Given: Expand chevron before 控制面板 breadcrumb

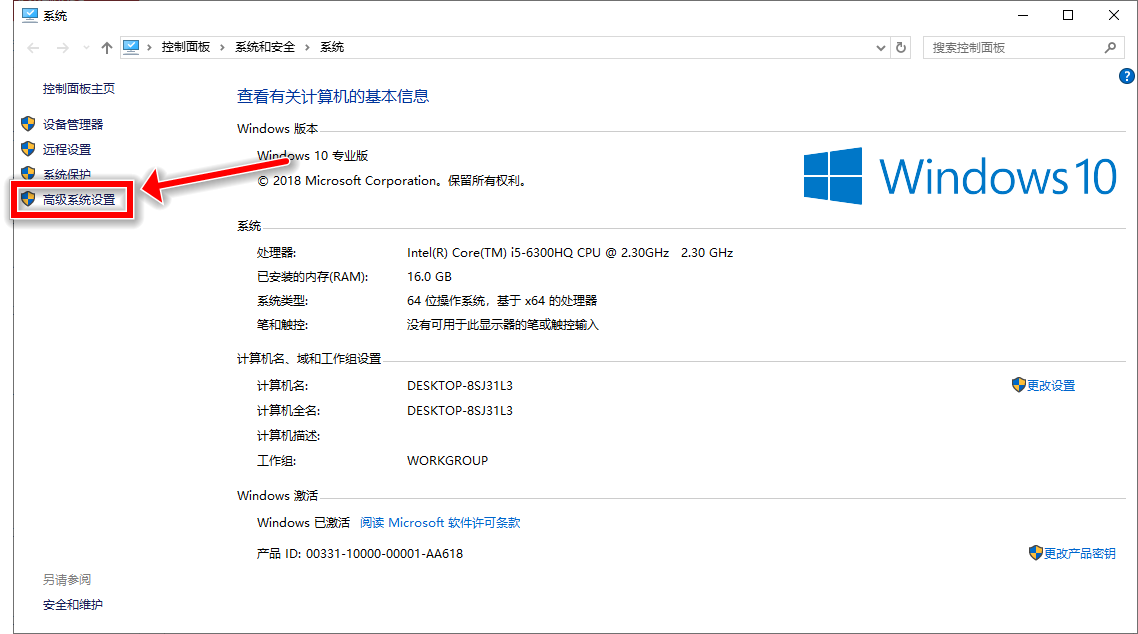Looking at the screenshot, I should 150,47.
